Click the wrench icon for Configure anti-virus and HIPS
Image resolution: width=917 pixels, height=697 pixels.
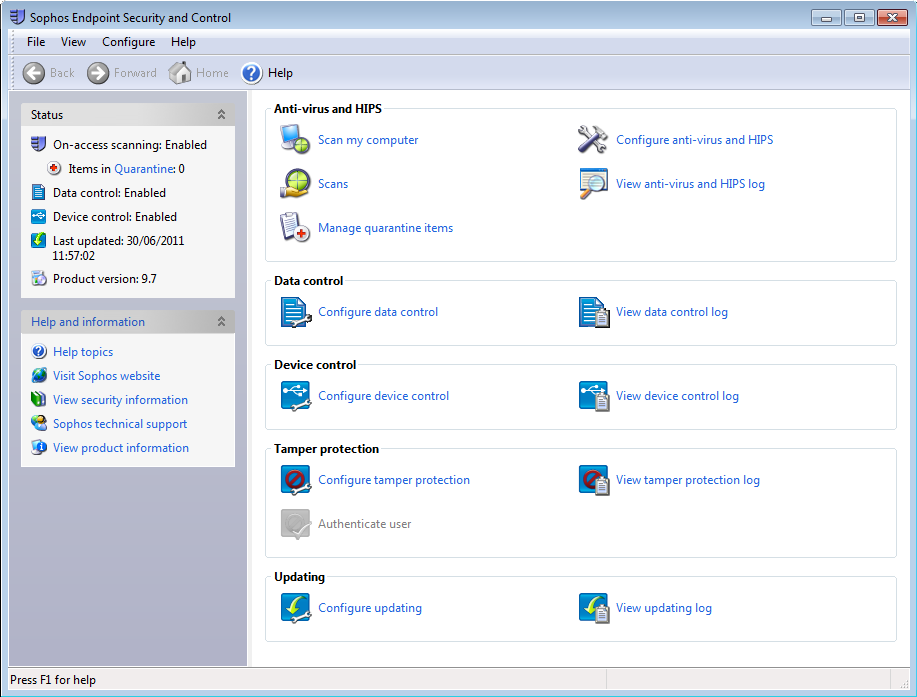pos(592,140)
